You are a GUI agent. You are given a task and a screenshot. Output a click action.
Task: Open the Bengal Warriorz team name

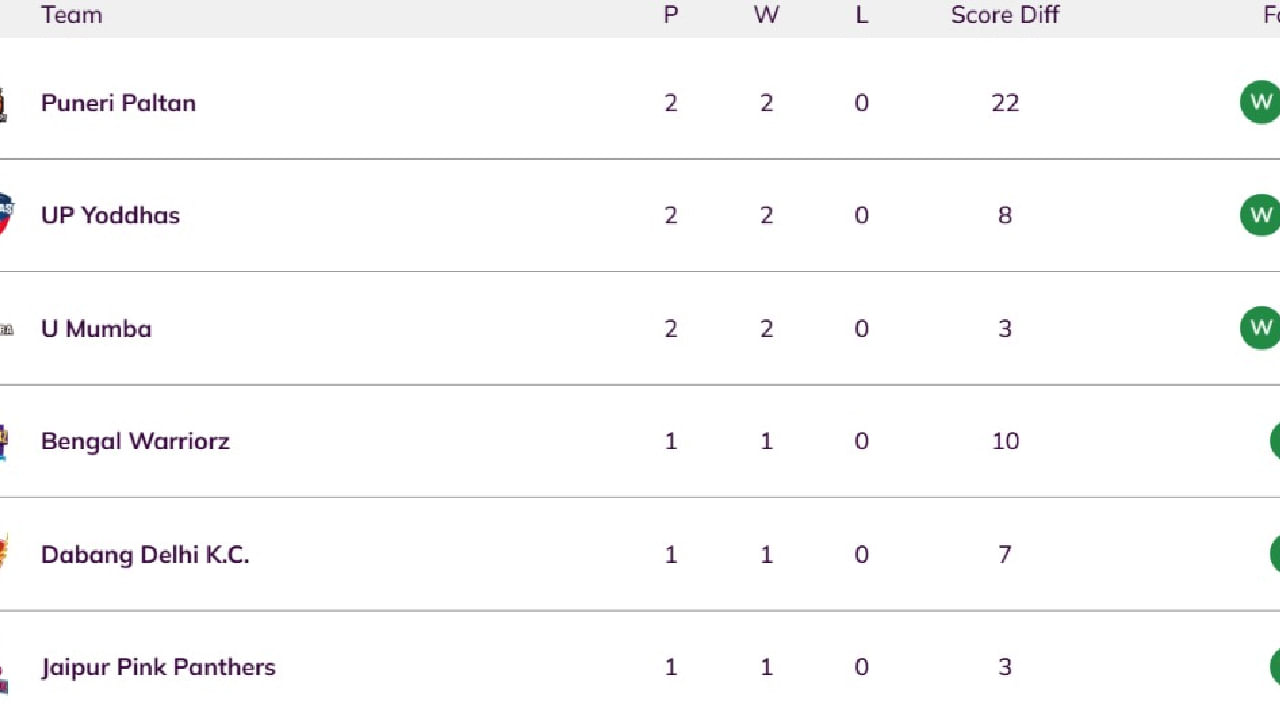click(135, 441)
